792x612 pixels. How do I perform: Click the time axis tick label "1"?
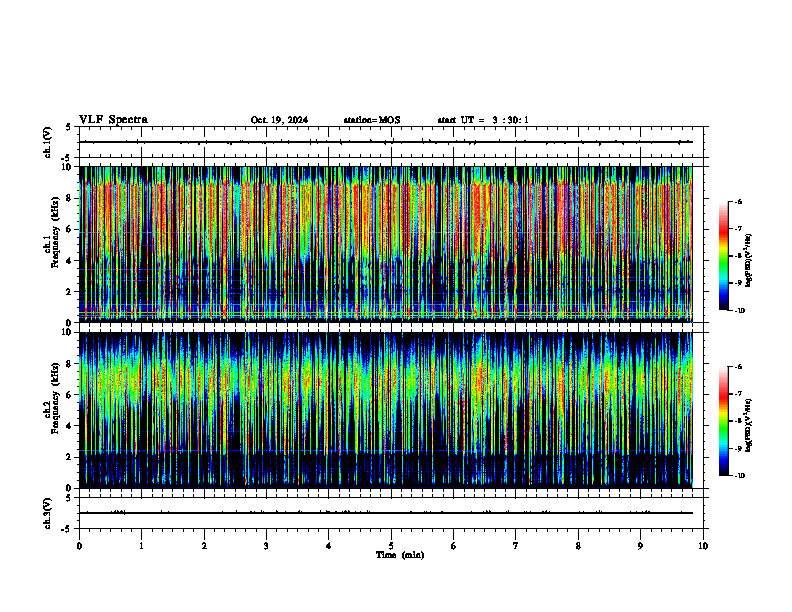point(141,546)
